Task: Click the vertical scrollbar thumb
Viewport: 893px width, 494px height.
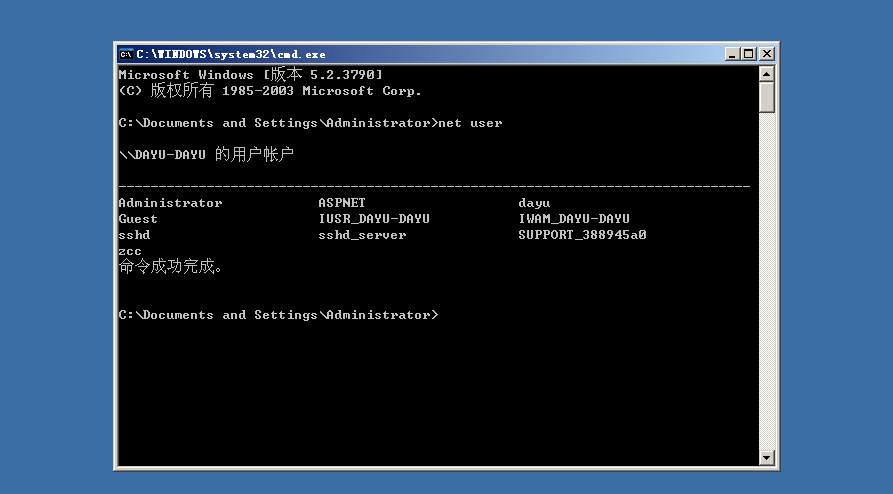Action: [767, 97]
